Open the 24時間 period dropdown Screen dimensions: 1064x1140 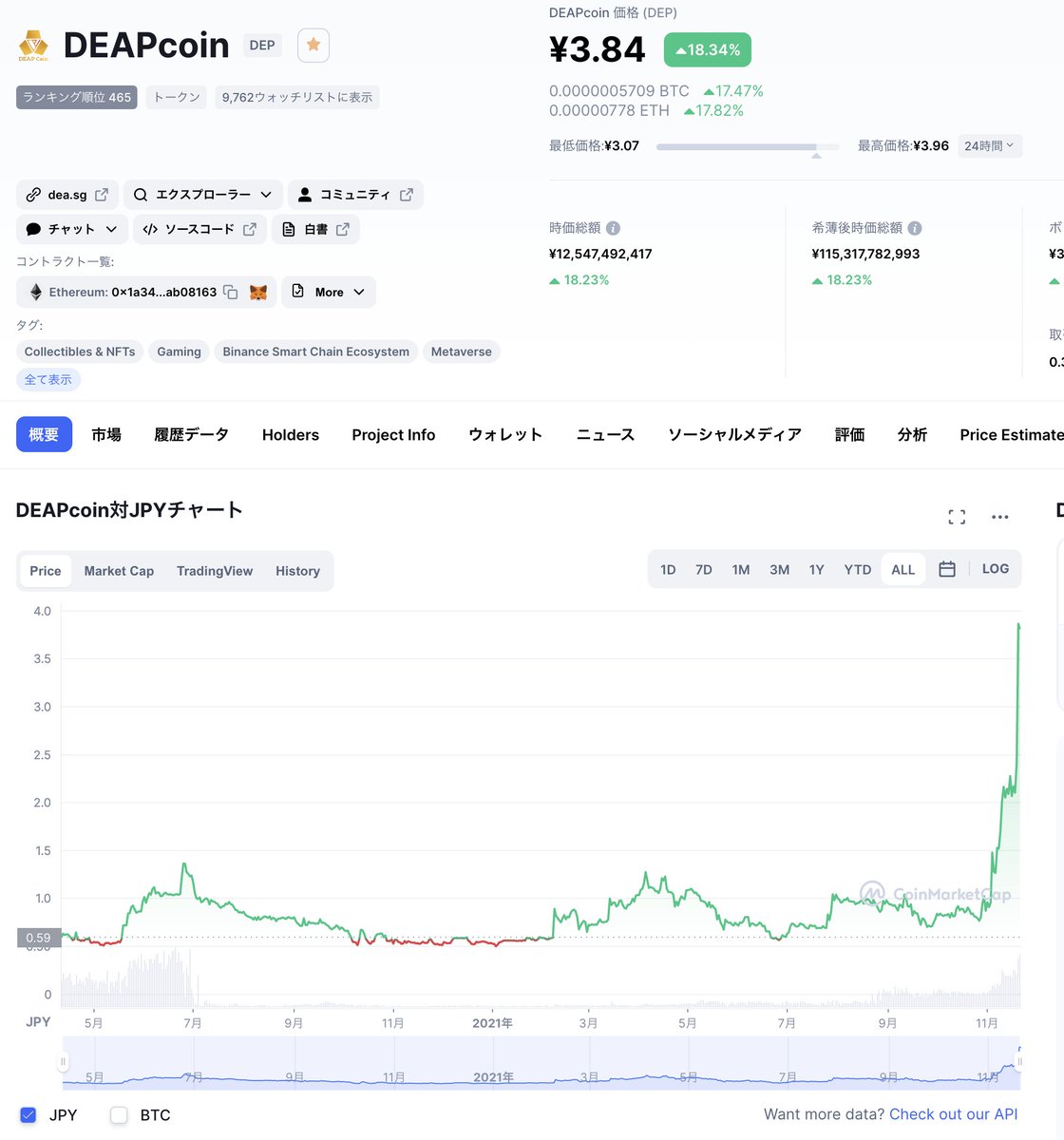coord(990,145)
